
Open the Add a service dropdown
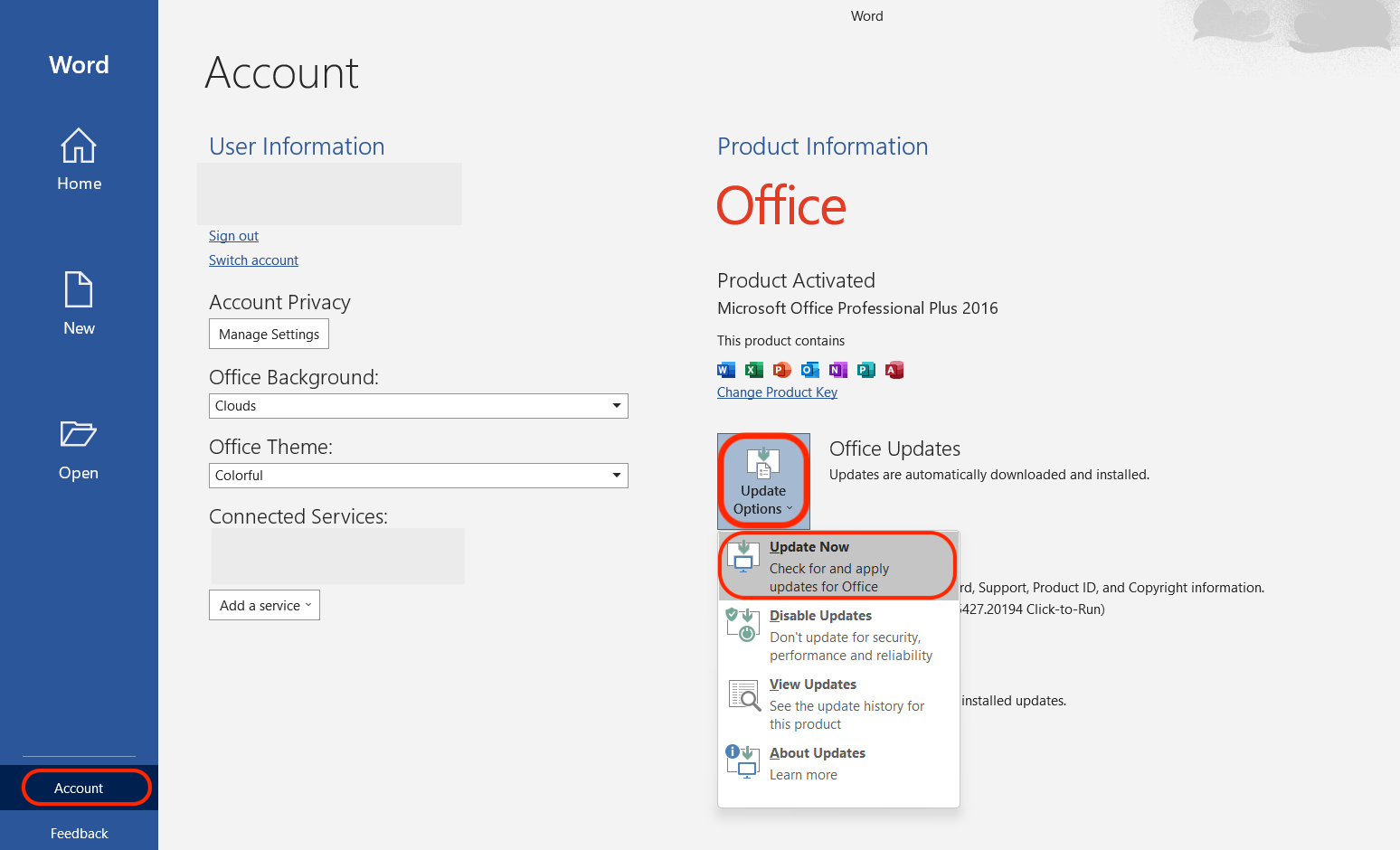coord(264,605)
